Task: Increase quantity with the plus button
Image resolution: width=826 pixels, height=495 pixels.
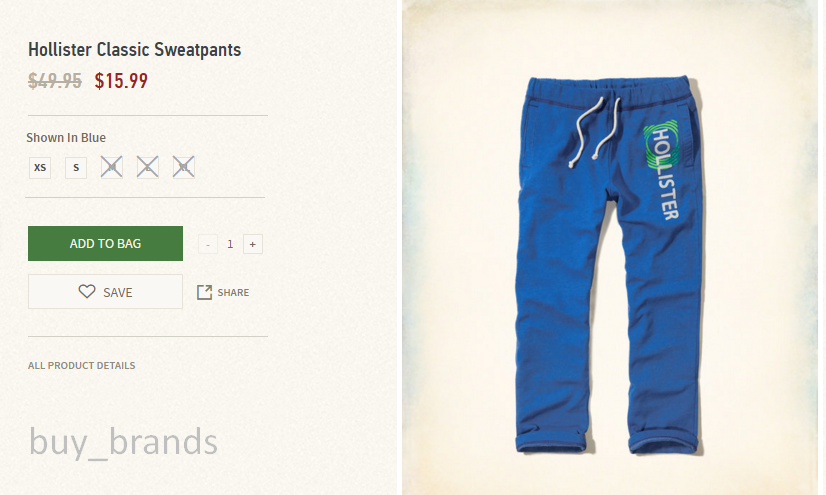Action: [253, 244]
